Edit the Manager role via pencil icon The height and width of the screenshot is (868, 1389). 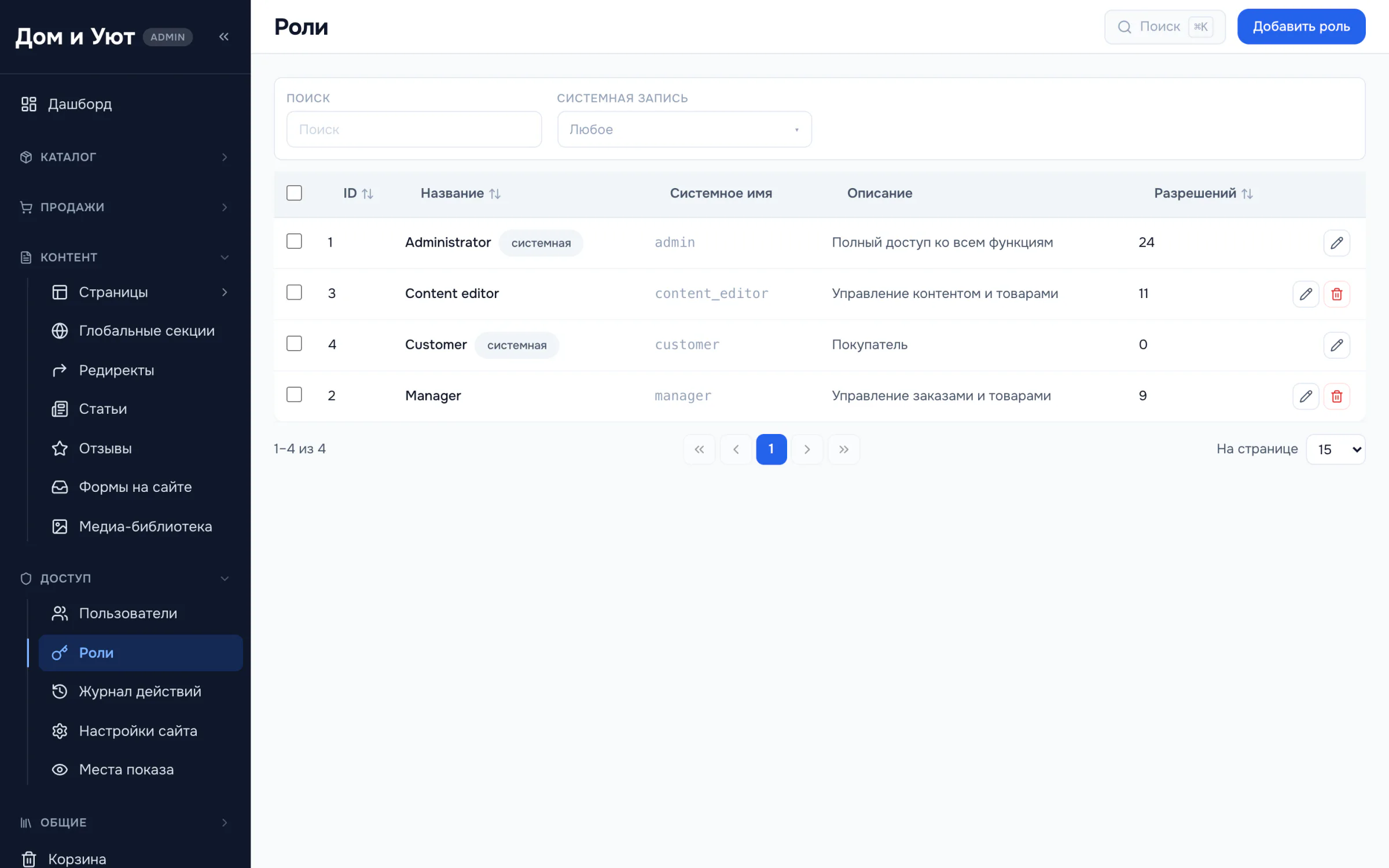point(1306,396)
